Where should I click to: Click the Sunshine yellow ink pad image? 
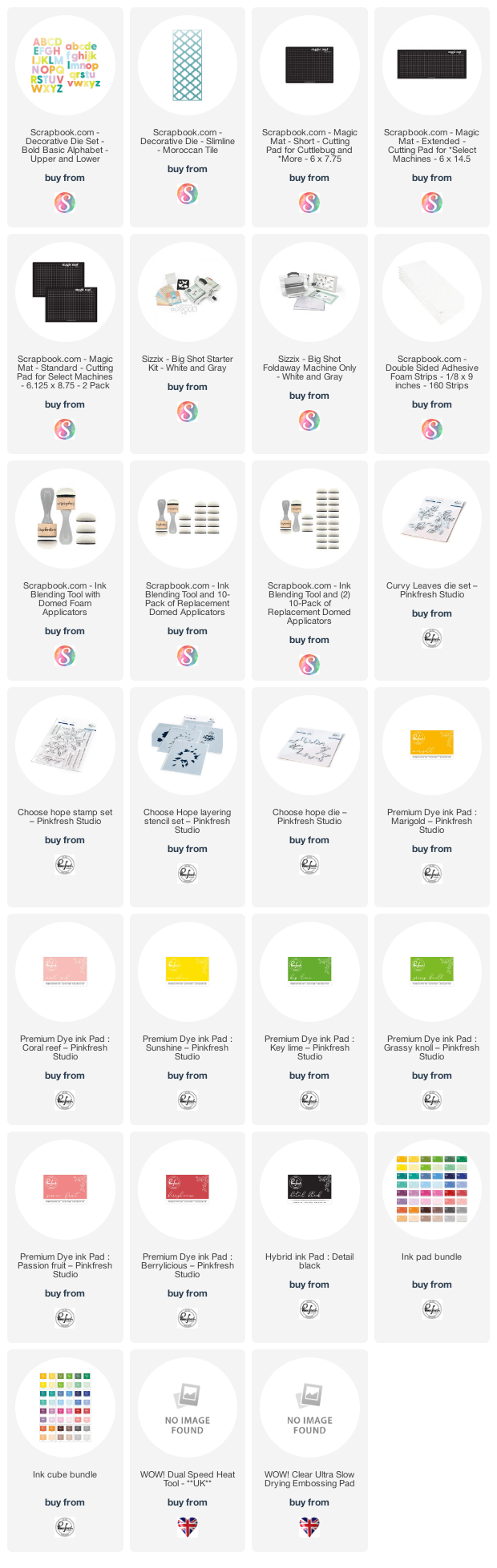coord(188,969)
